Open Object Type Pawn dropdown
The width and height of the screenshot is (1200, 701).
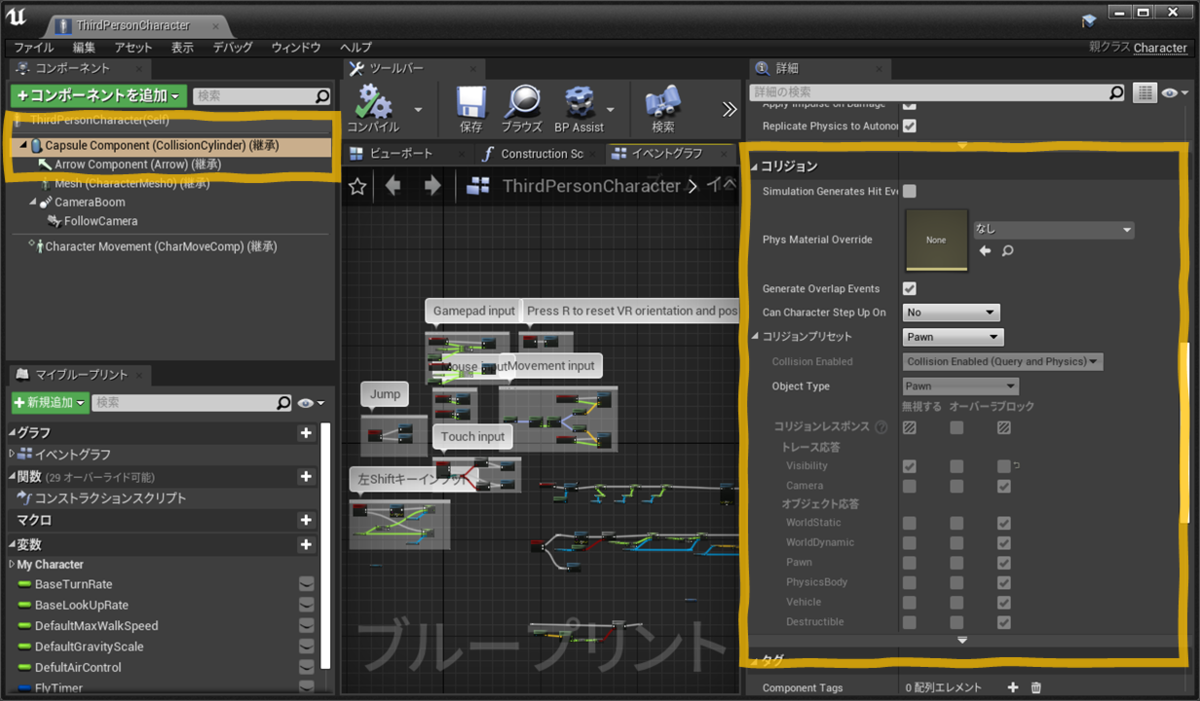[960, 386]
